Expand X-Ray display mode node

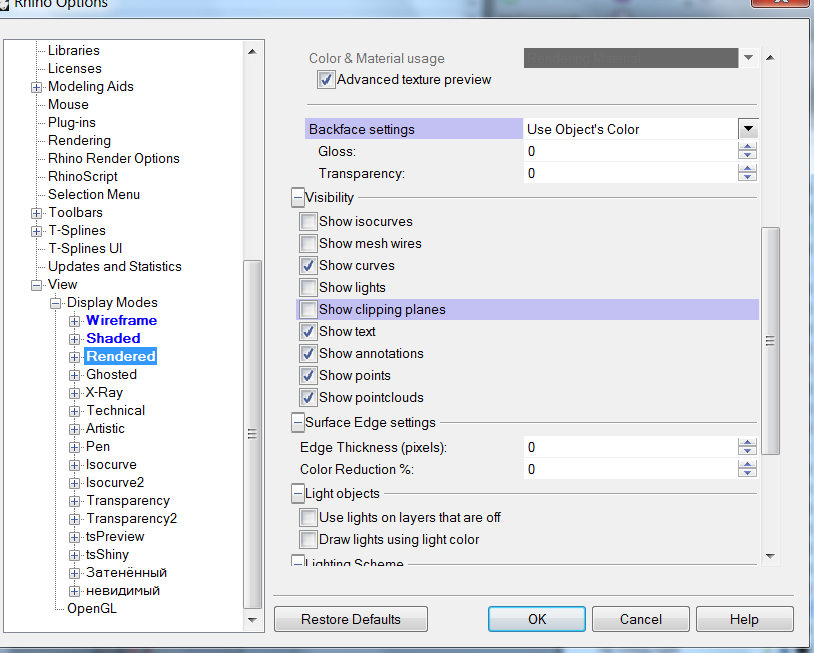pos(74,393)
